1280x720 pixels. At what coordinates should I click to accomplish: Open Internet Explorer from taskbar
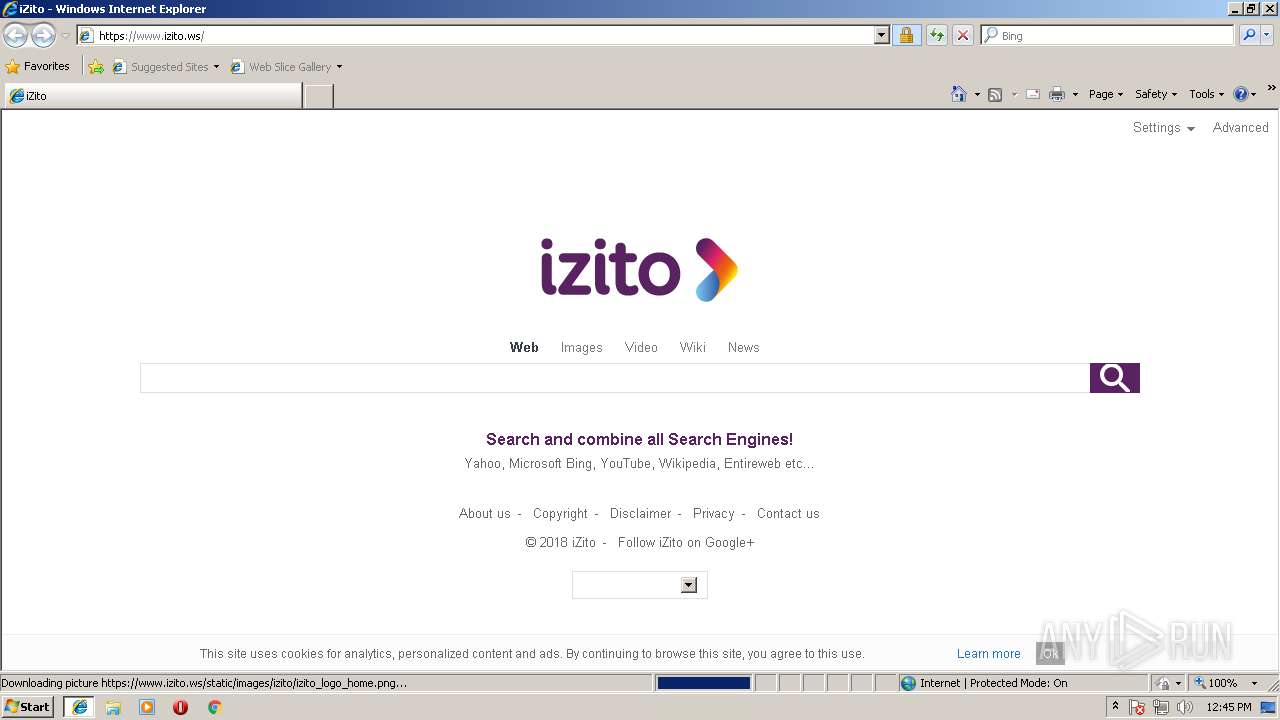80,707
